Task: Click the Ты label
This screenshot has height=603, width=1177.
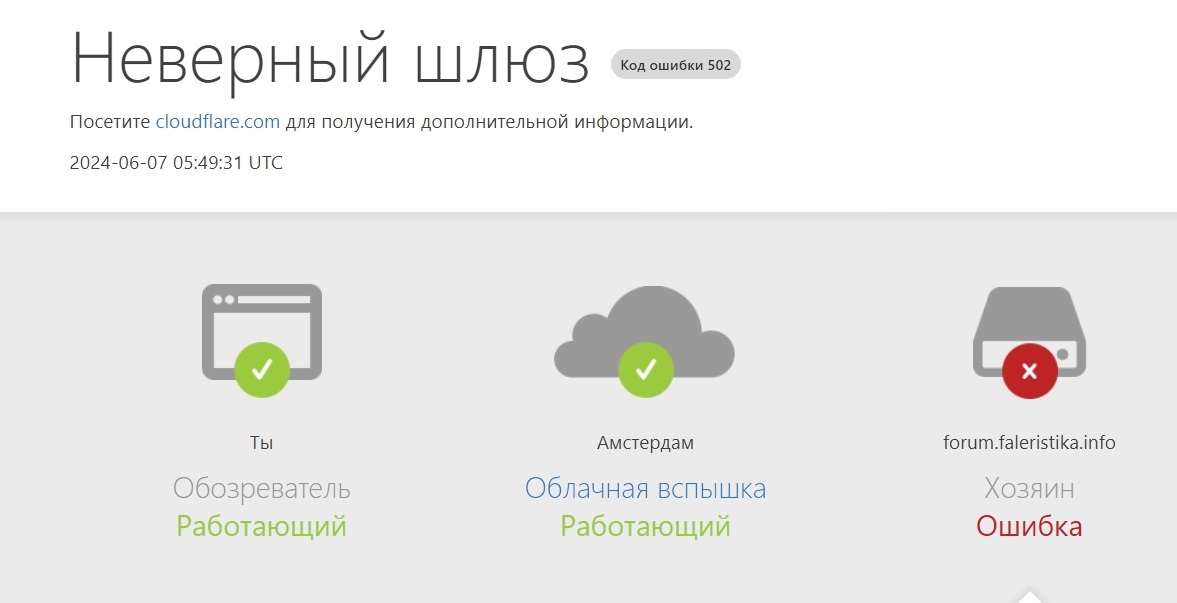Action: (261, 443)
